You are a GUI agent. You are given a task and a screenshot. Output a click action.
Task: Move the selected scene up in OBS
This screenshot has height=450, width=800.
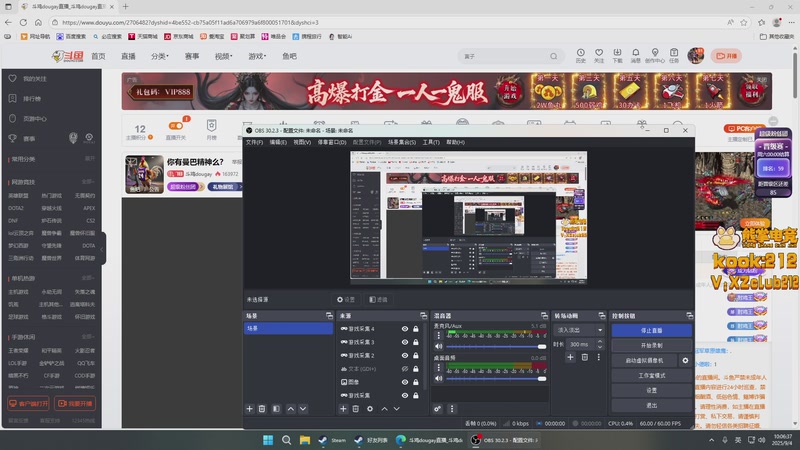point(291,409)
